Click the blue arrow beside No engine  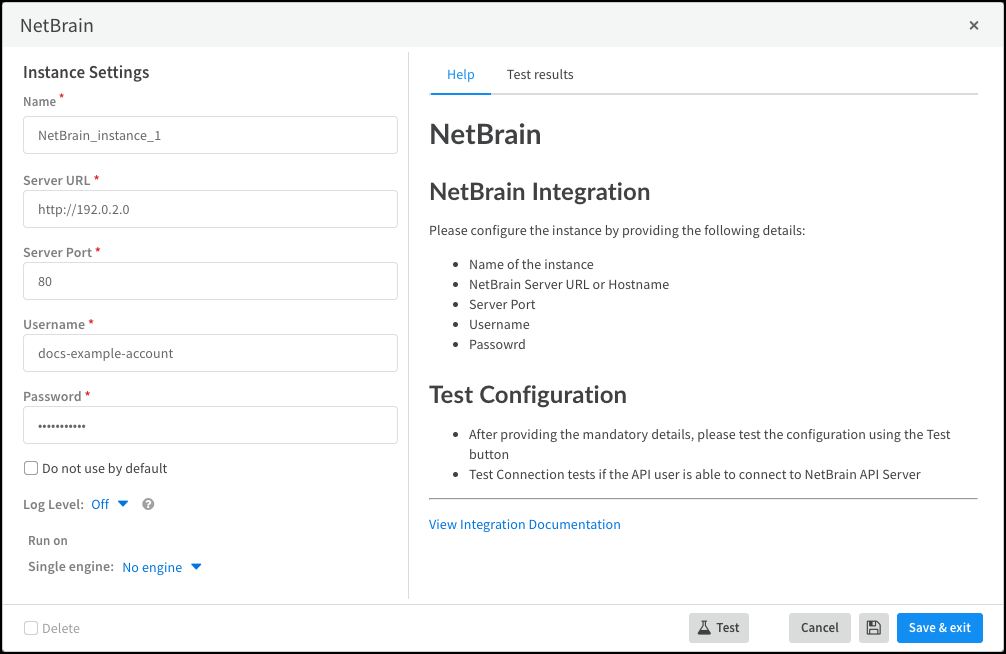point(196,567)
